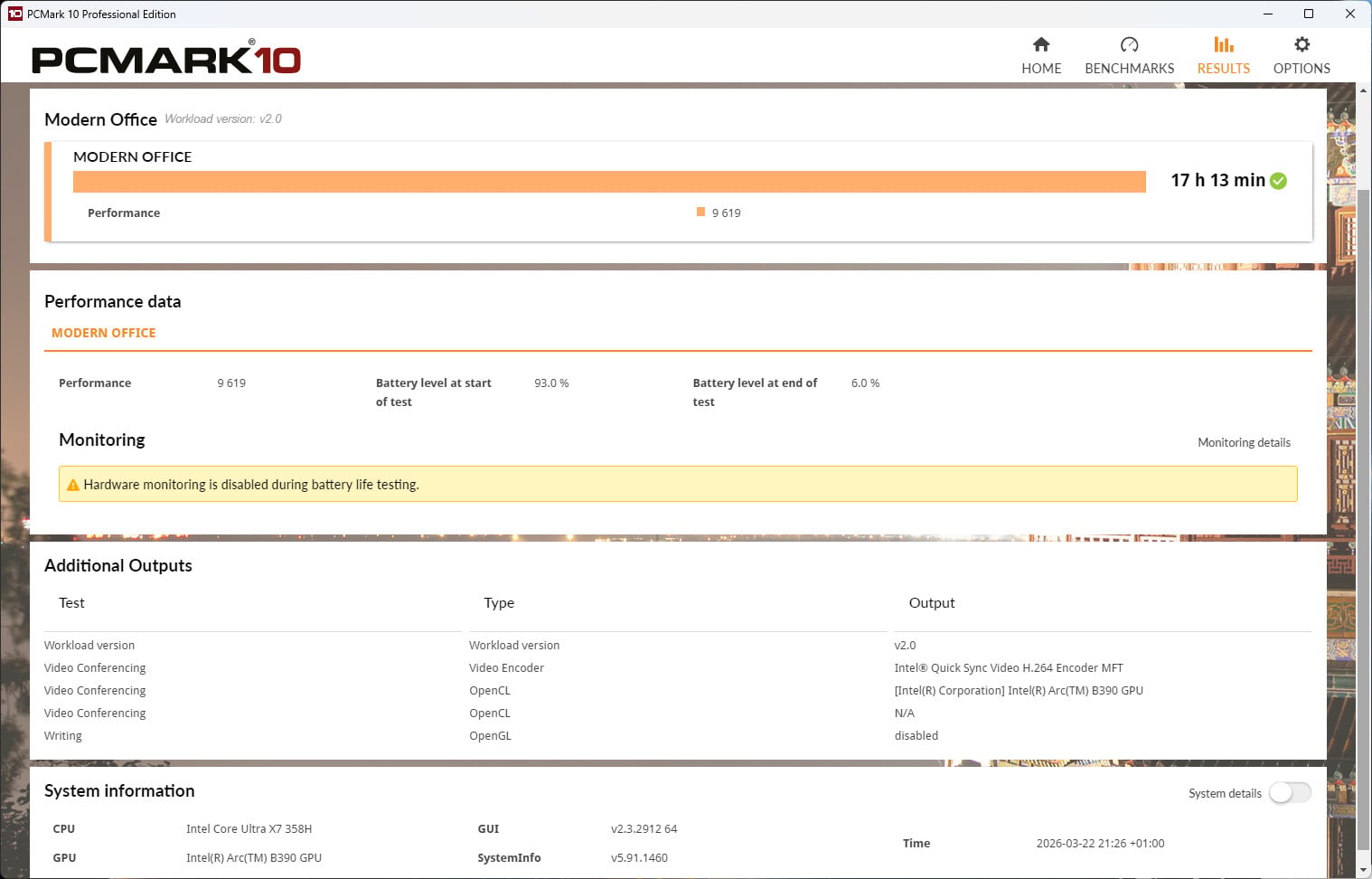Click the Battery level at start of test label
This screenshot has width=1372, height=879.
(434, 392)
